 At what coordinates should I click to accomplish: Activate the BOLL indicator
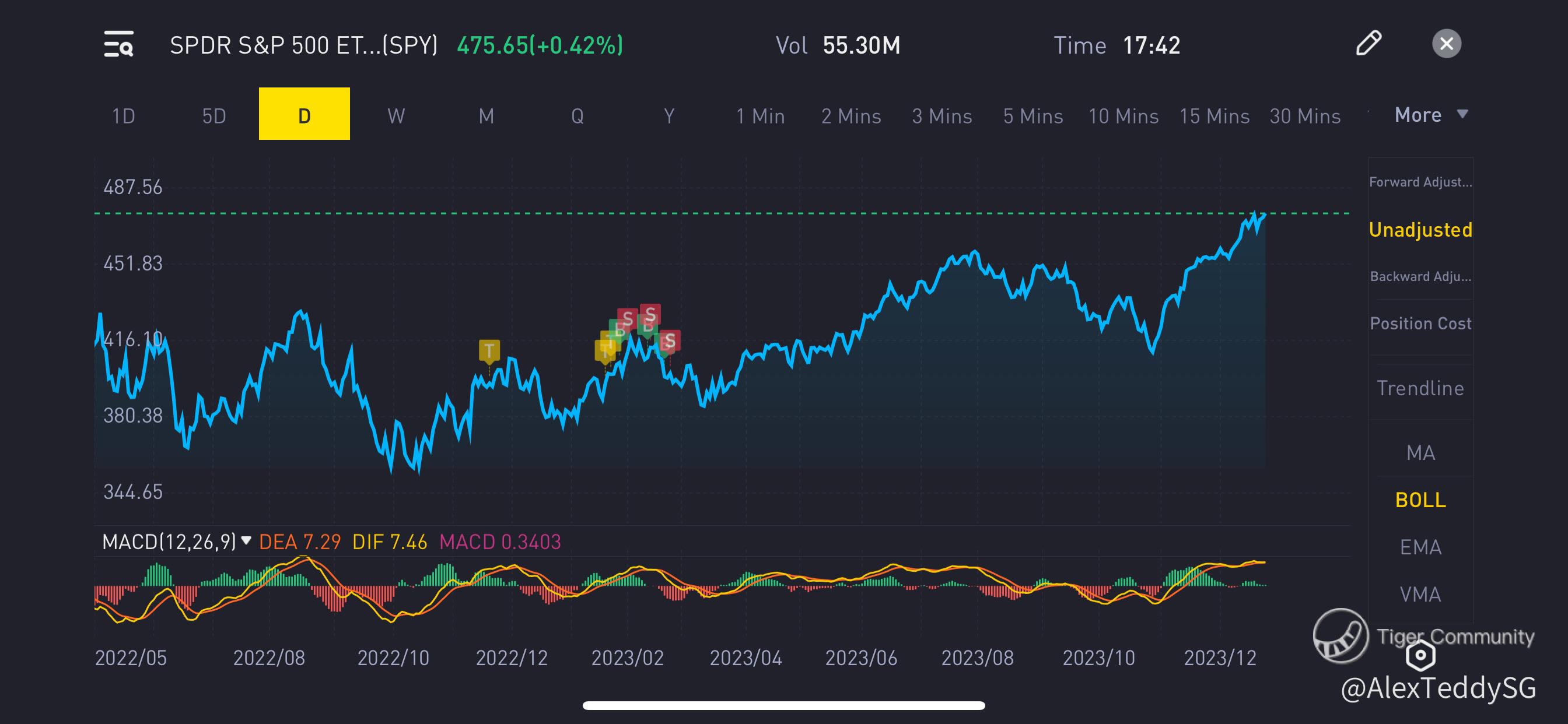1420,500
